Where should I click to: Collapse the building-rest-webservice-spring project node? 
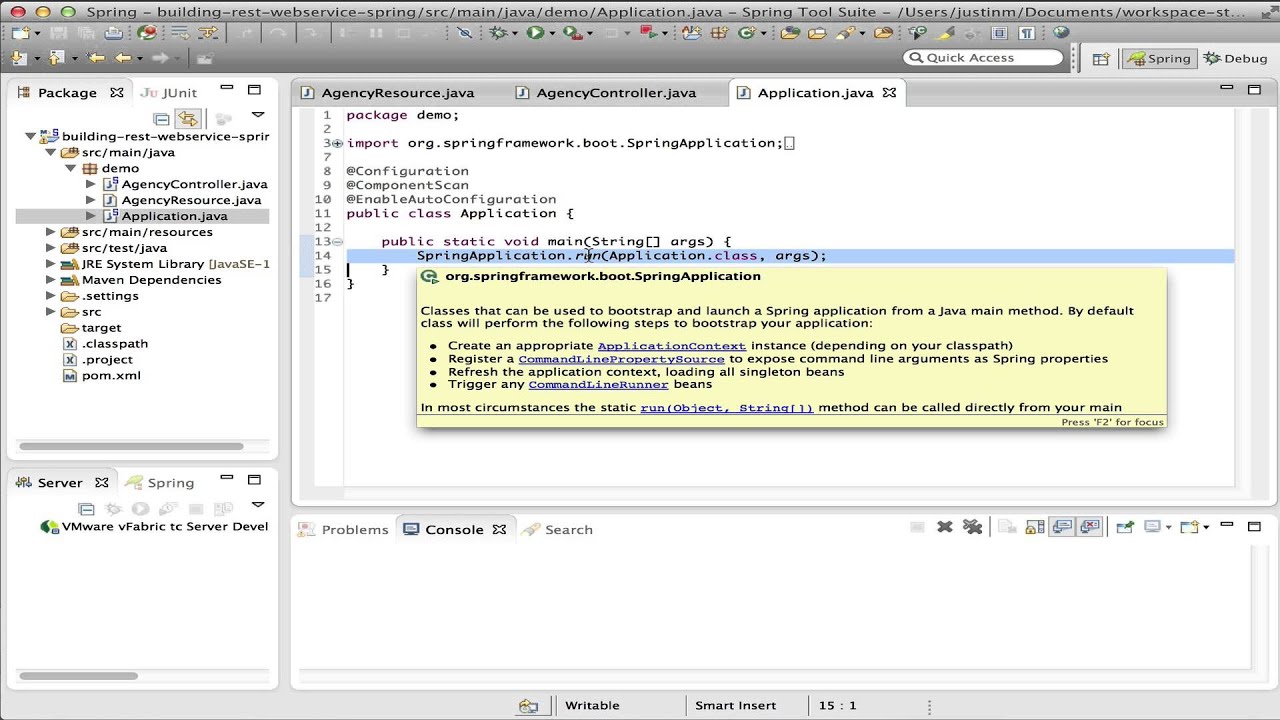31,136
